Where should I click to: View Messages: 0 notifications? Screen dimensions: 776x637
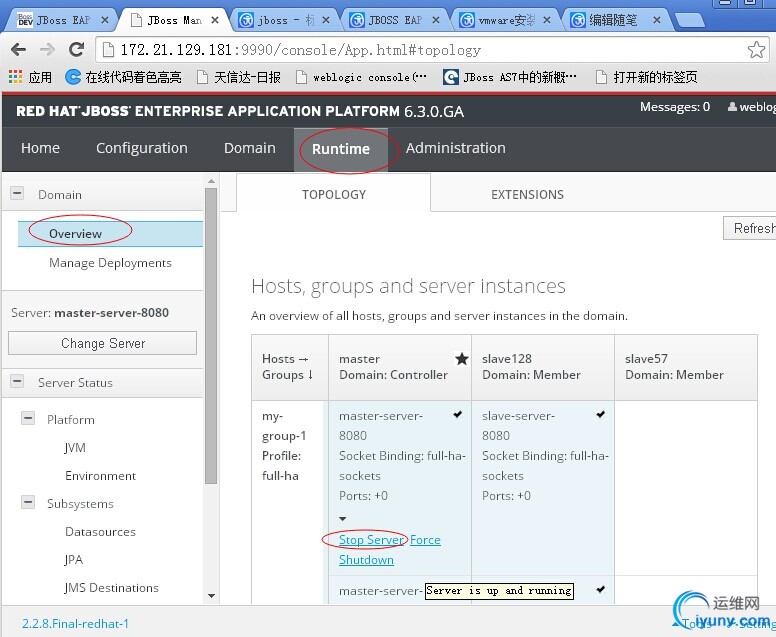coord(675,107)
